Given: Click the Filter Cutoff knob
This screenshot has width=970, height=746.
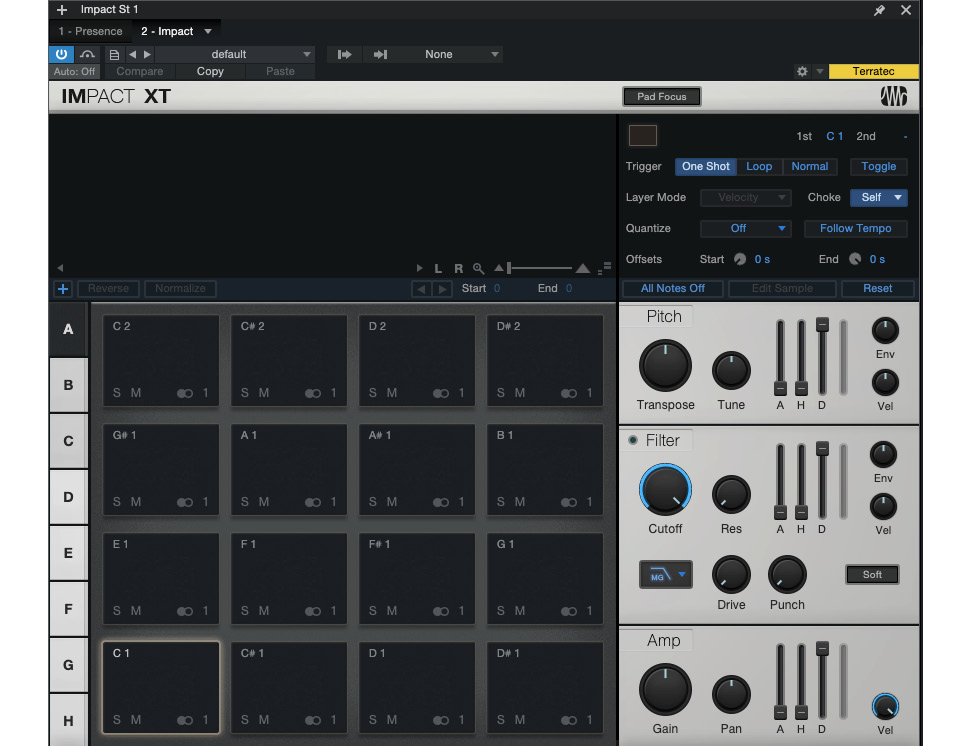Looking at the screenshot, I should tap(665, 490).
